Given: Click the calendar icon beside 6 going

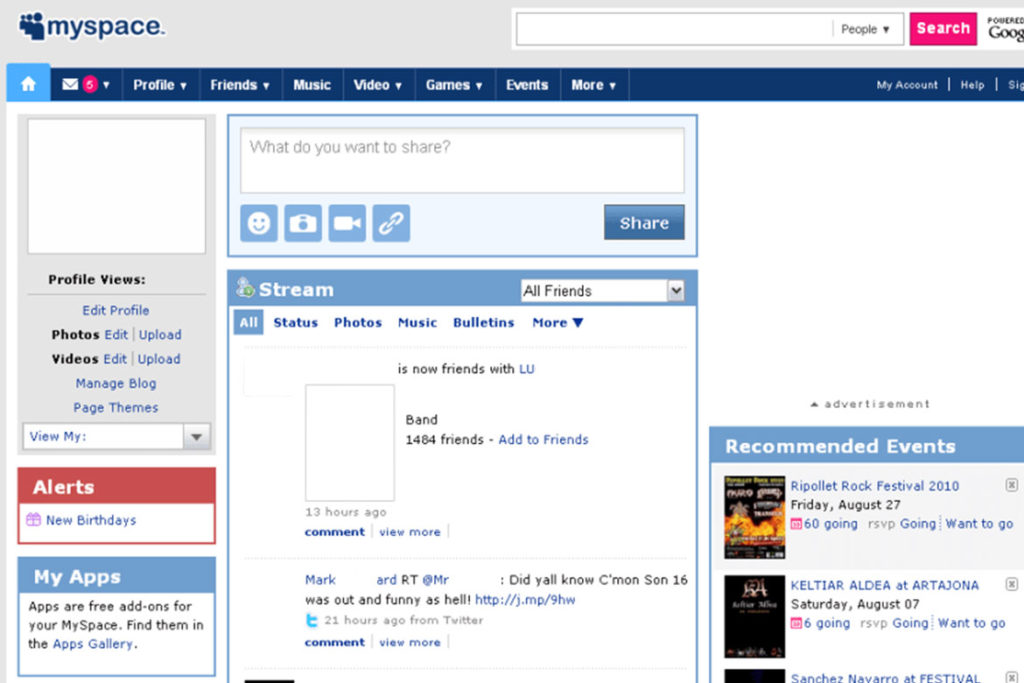Looking at the screenshot, I should coord(796,623).
